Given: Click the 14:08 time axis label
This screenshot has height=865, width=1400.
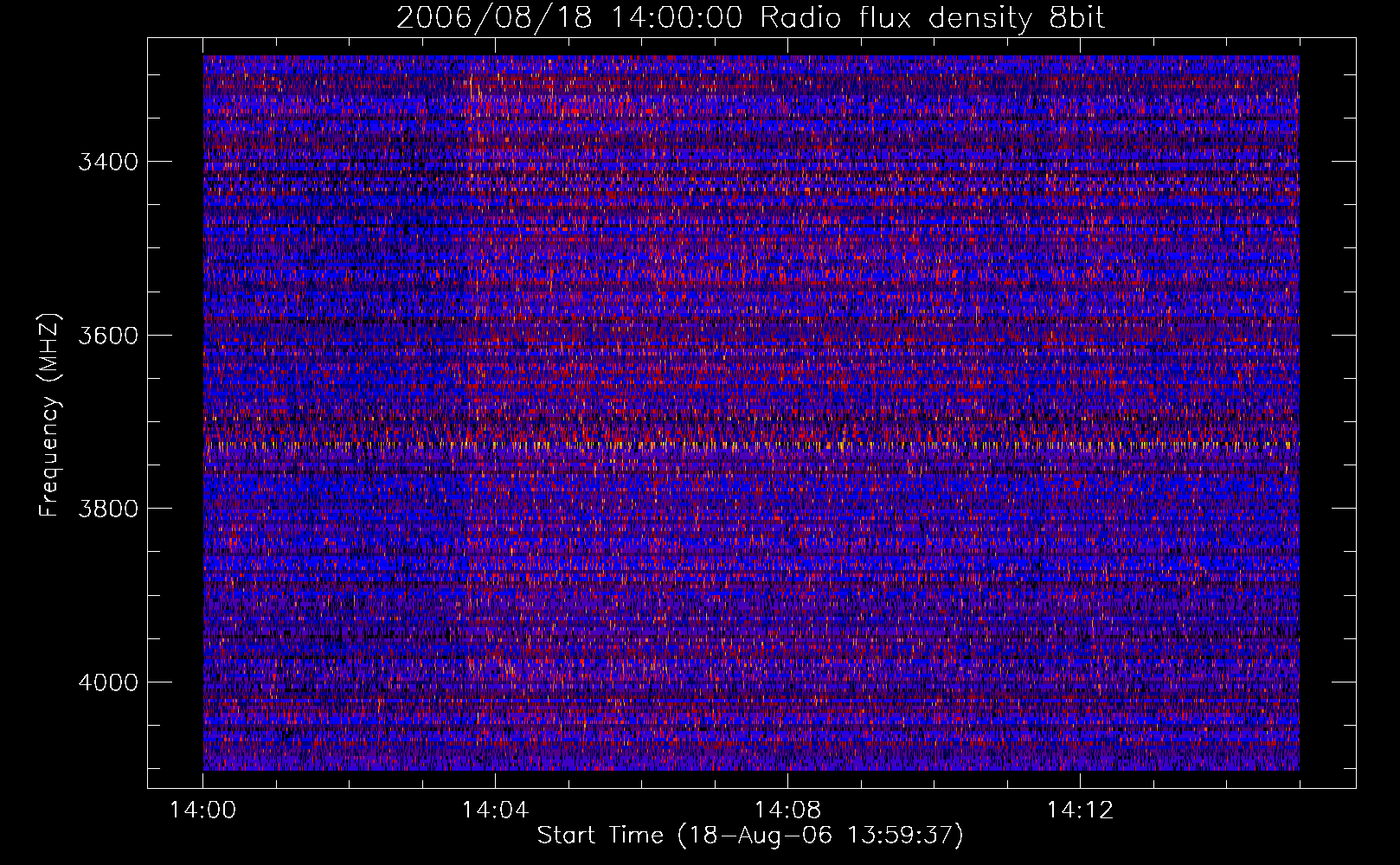Looking at the screenshot, I should point(787,811).
